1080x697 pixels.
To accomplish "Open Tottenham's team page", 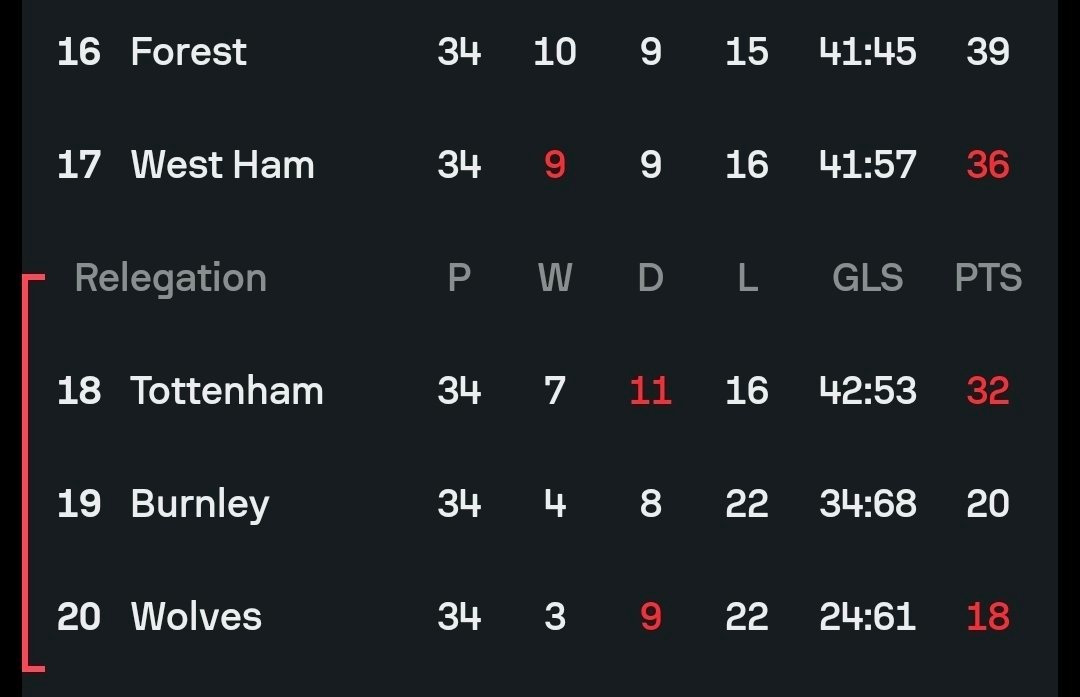I will point(227,391).
